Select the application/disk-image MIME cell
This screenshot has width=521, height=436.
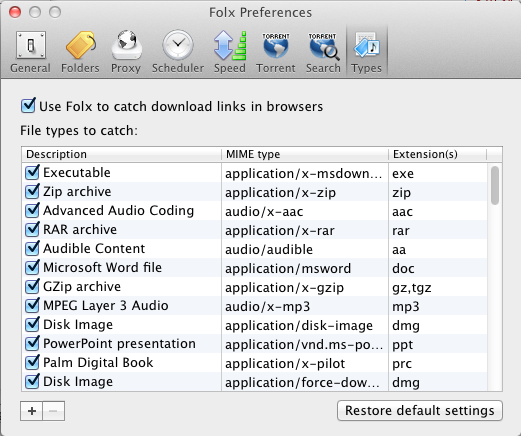[x=305, y=325]
